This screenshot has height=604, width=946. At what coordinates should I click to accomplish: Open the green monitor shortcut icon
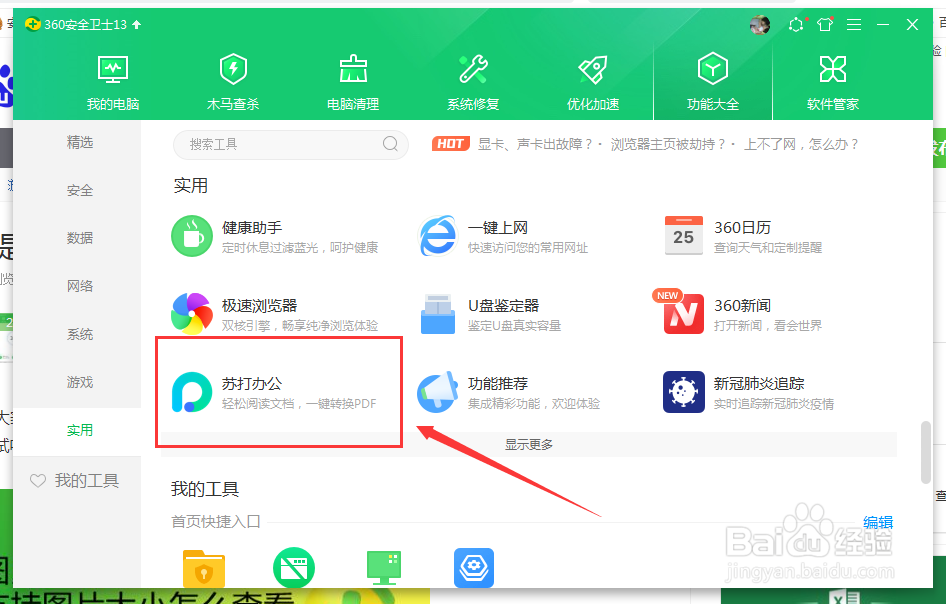(x=384, y=568)
